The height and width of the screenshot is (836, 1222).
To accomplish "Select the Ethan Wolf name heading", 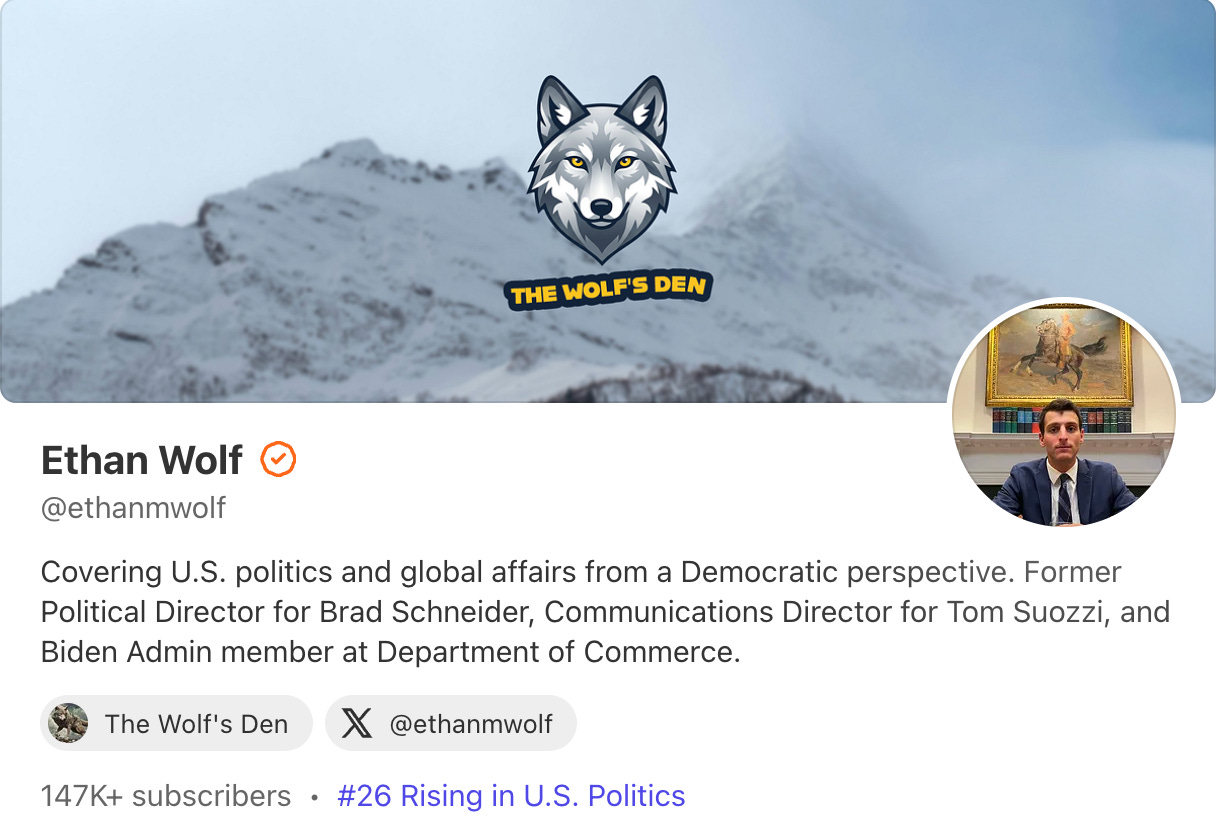I will (x=142, y=460).
